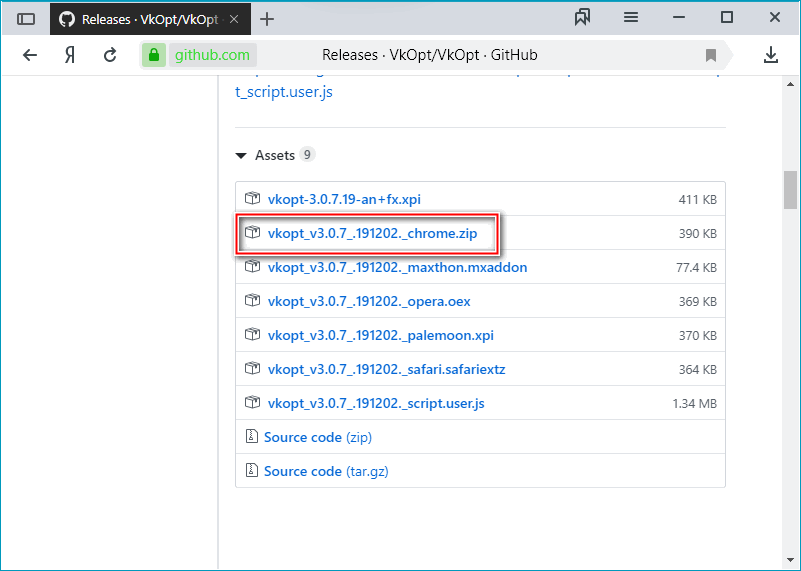The height and width of the screenshot is (571, 801).
Task: Click the github.com address field
Action: point(213,55)
